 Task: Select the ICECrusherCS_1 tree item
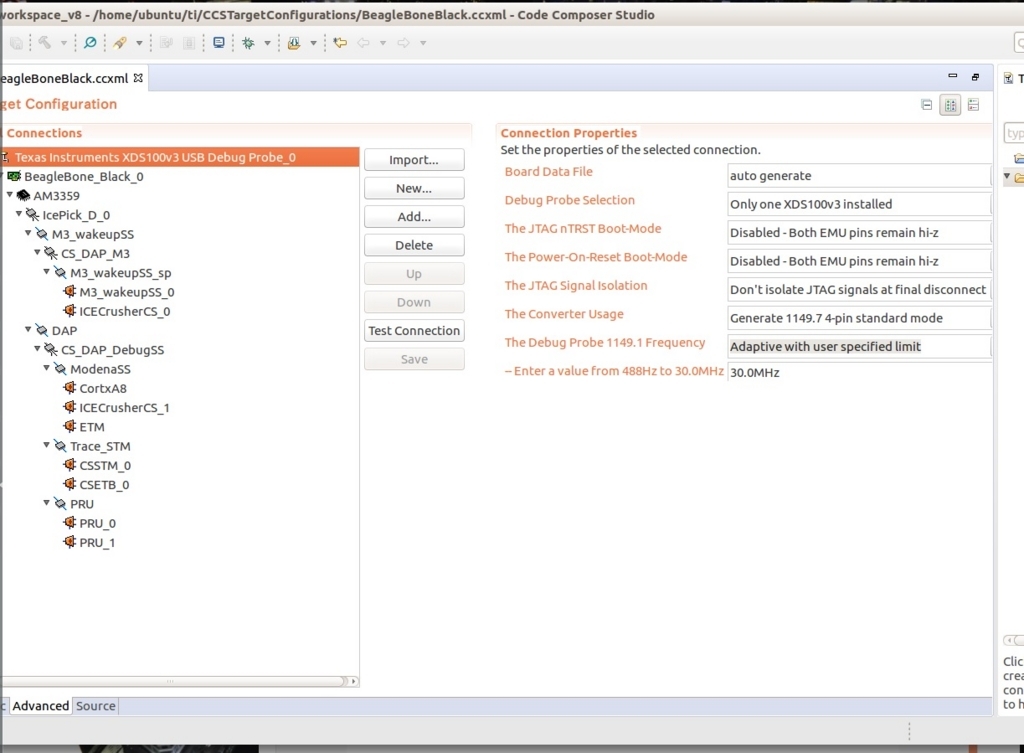click(x=124, y=408)
